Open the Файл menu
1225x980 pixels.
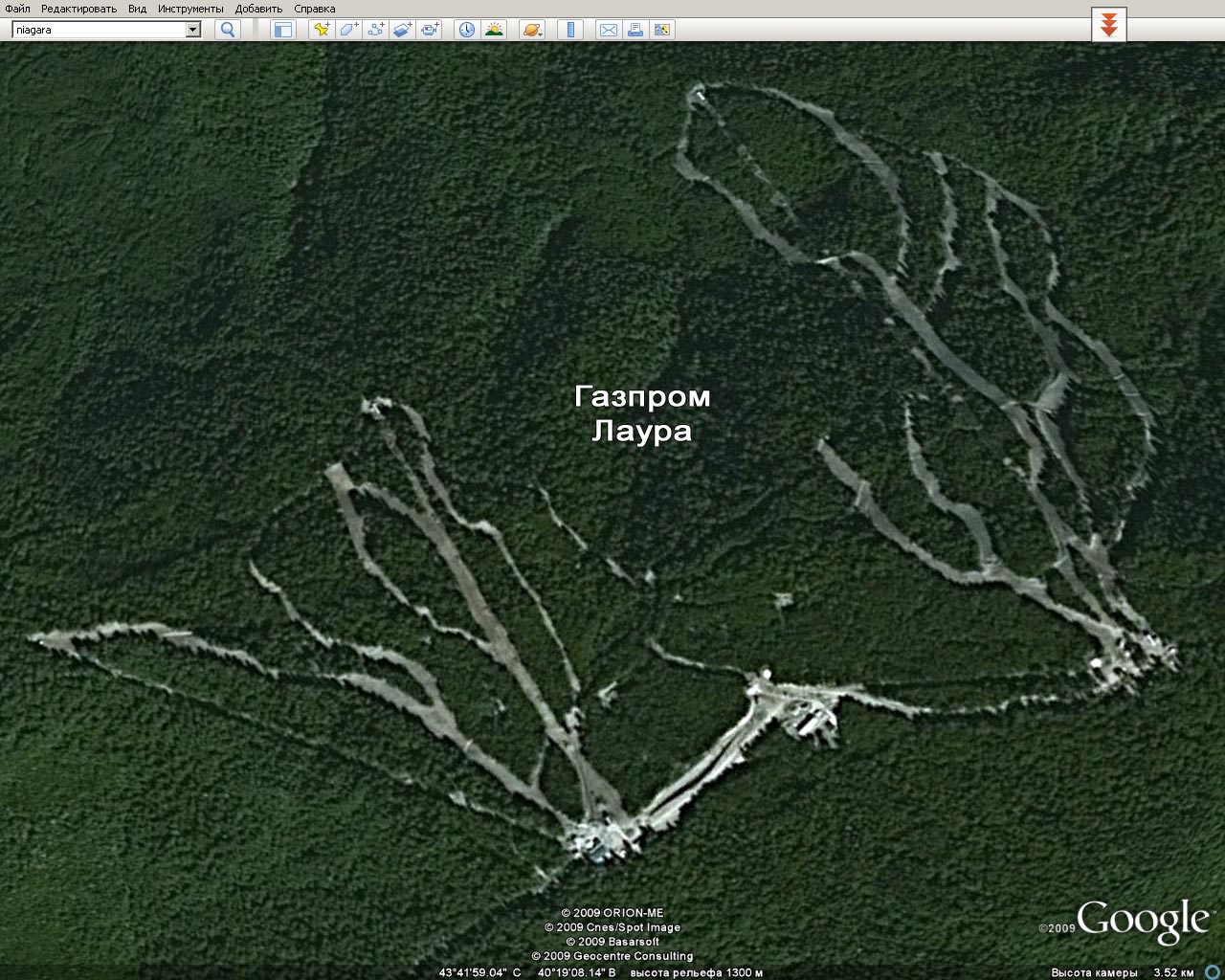pos(17,9)
